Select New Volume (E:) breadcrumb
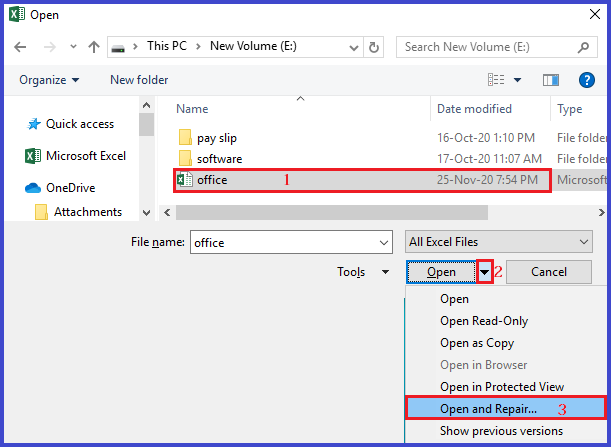The width and height of the screenshot is (611, 447). tap(253, 46)
